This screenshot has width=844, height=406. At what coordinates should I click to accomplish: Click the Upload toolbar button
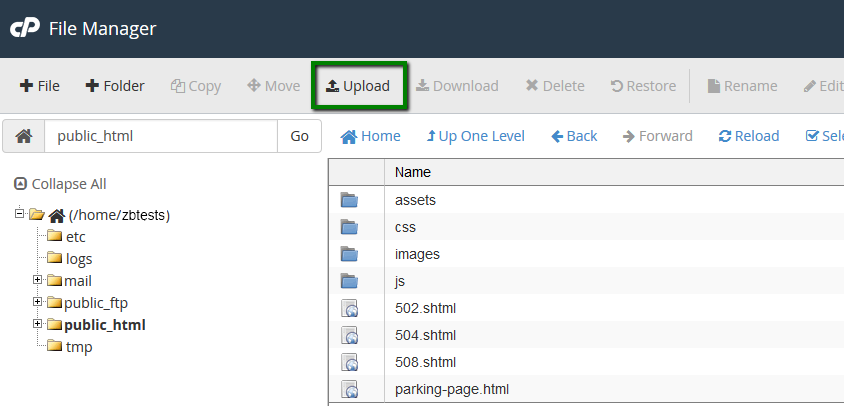tap(358, 86)
